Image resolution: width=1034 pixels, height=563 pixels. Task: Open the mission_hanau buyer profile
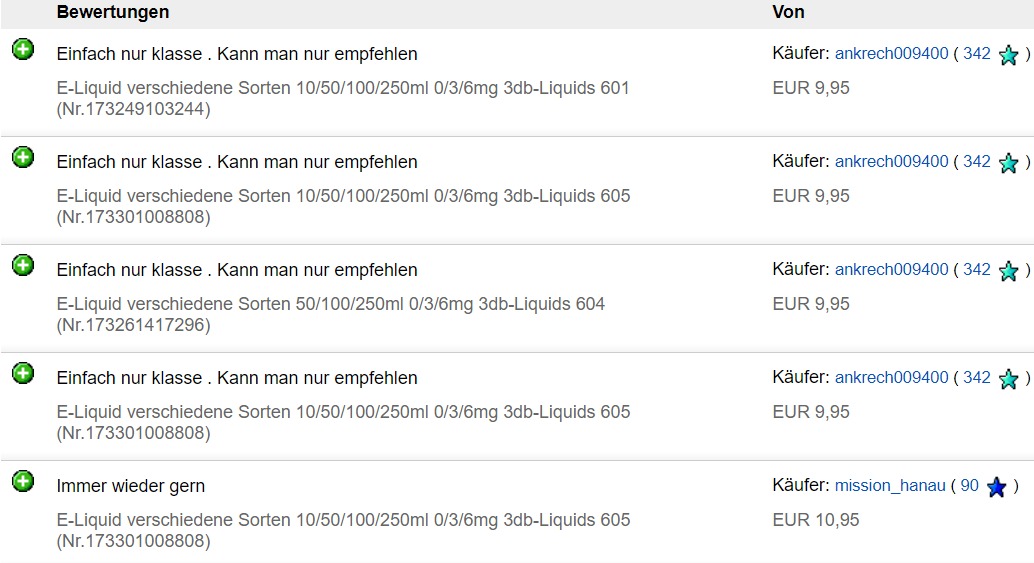[x=890, y=486]
